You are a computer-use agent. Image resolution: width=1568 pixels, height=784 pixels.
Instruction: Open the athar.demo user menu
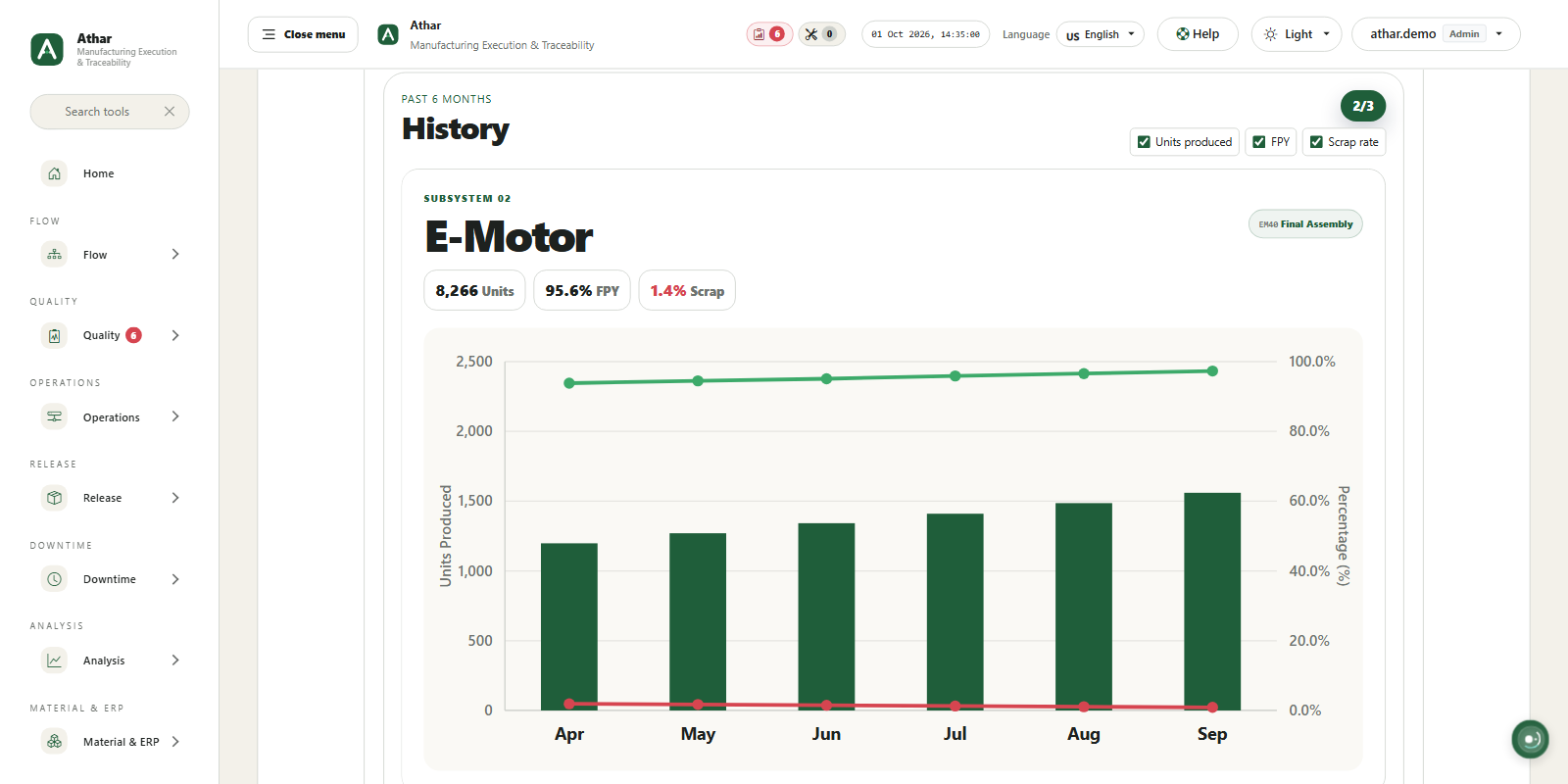(1436, 34)
